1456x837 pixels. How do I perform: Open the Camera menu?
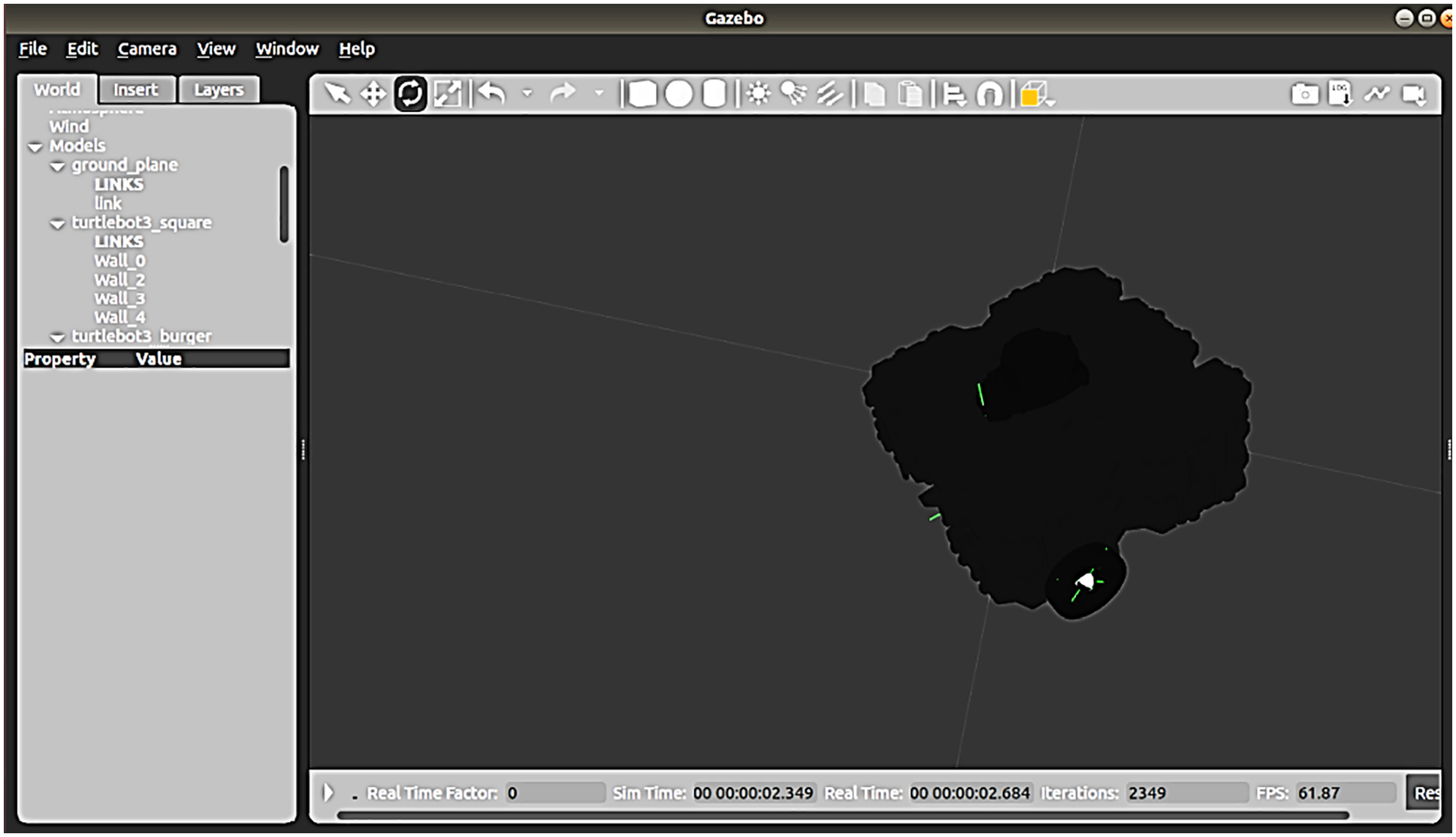tap(147, 49)
